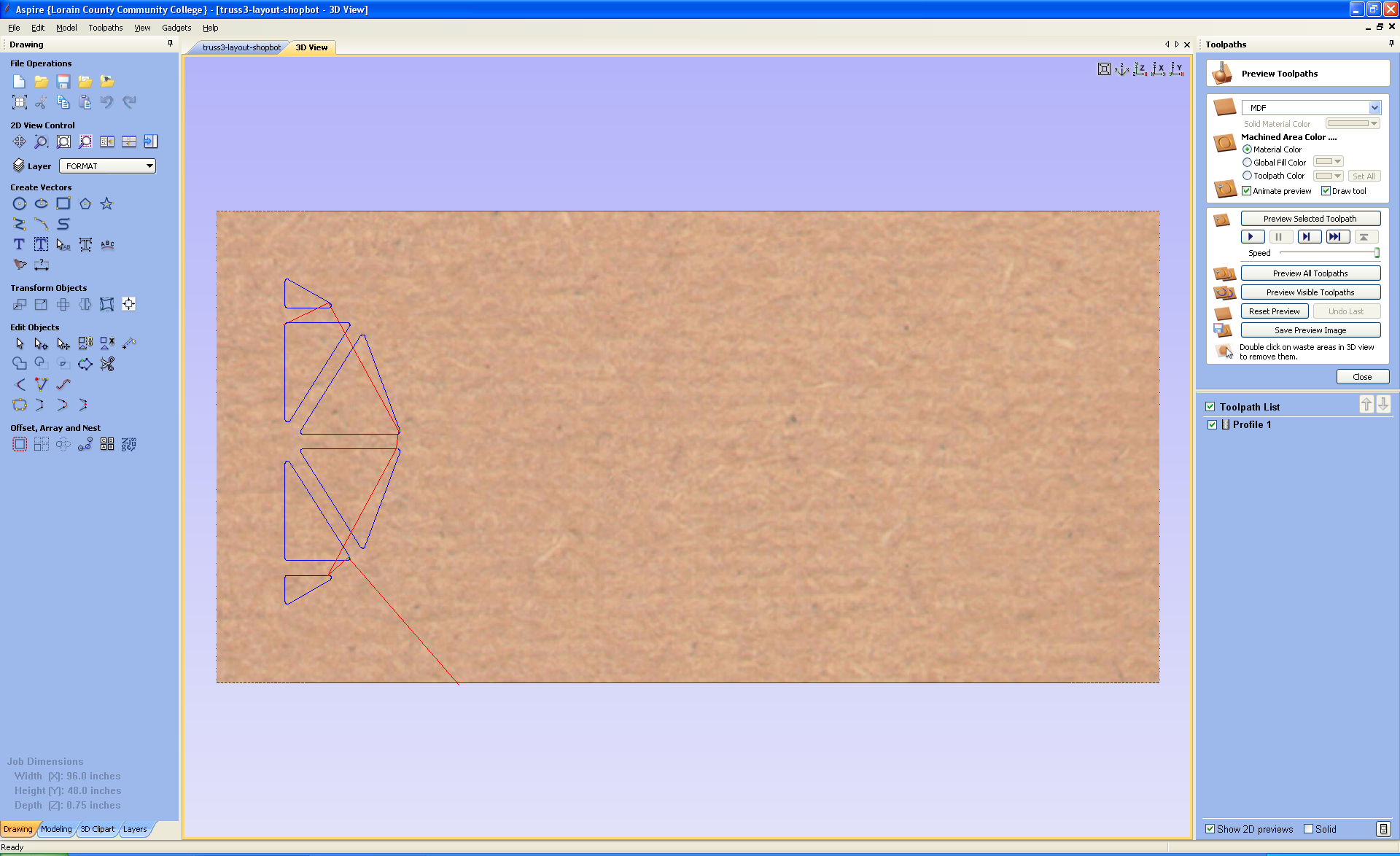Click the Redo arrow icon

[129, 102]
